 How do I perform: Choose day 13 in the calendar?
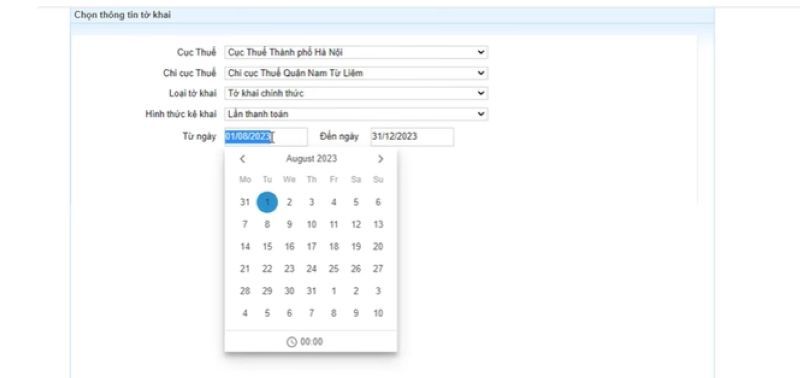(378, 224)
